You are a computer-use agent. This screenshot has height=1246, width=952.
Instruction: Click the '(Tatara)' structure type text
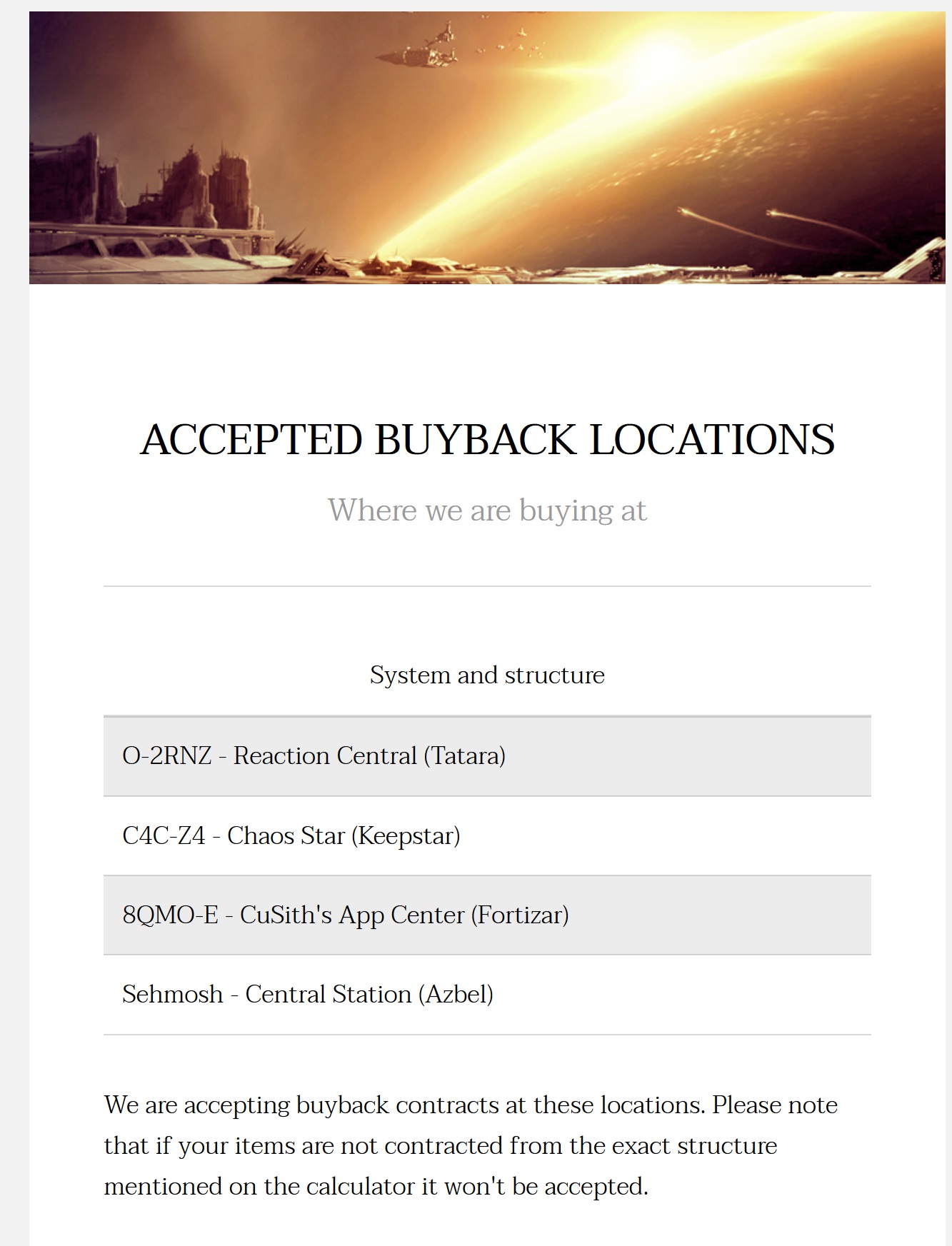[464, 756]
